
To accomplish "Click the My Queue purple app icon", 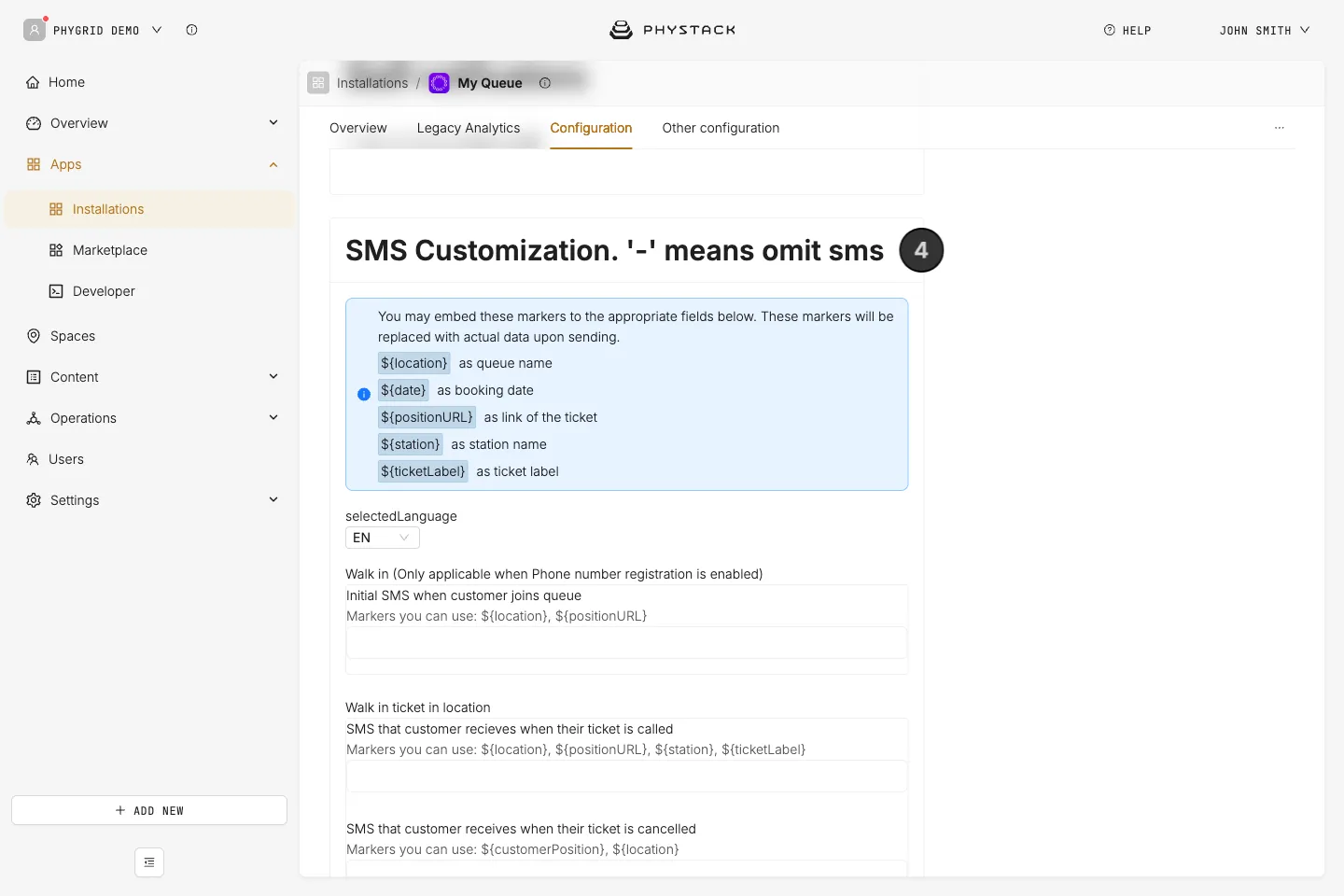I will [x=439, y=83].
